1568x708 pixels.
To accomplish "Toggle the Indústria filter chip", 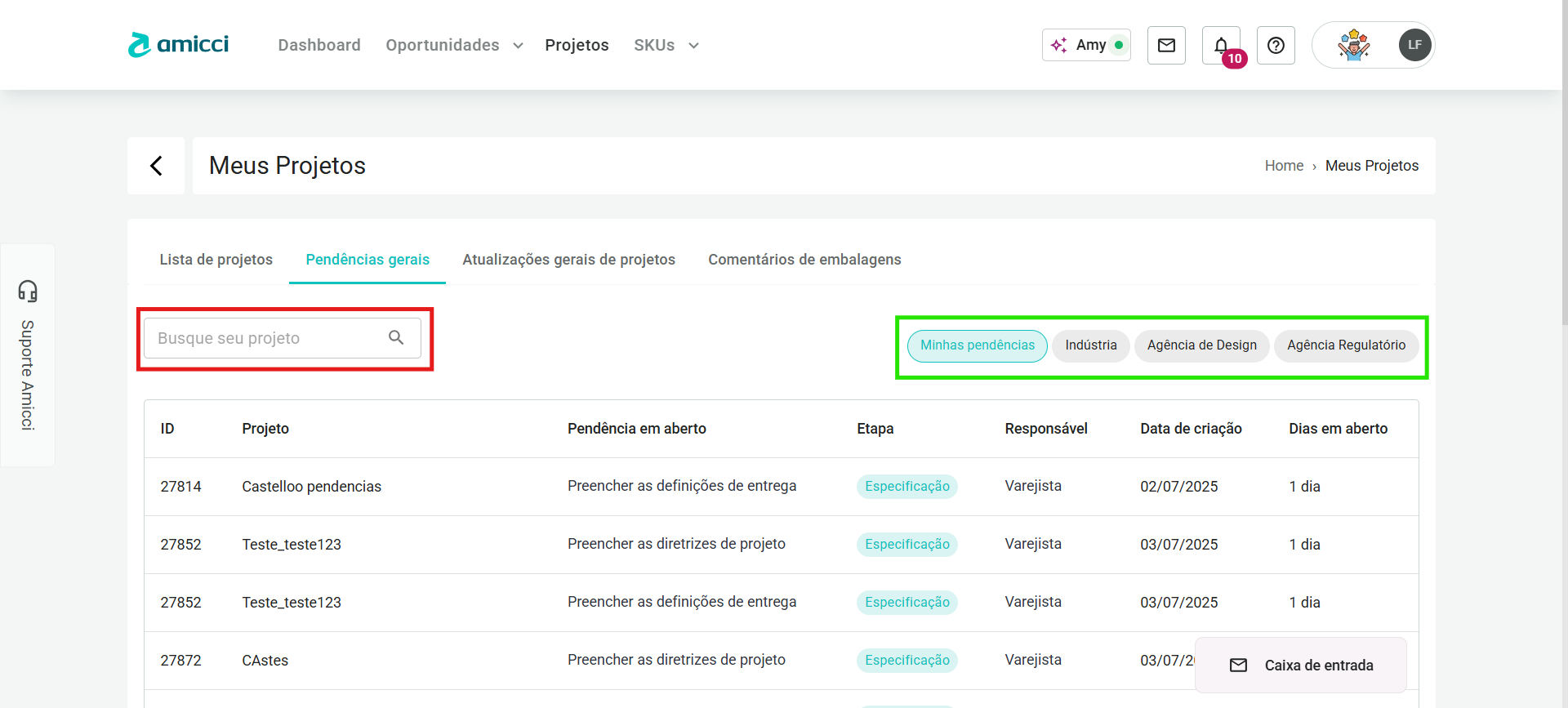I will [x=1090, y=345].
